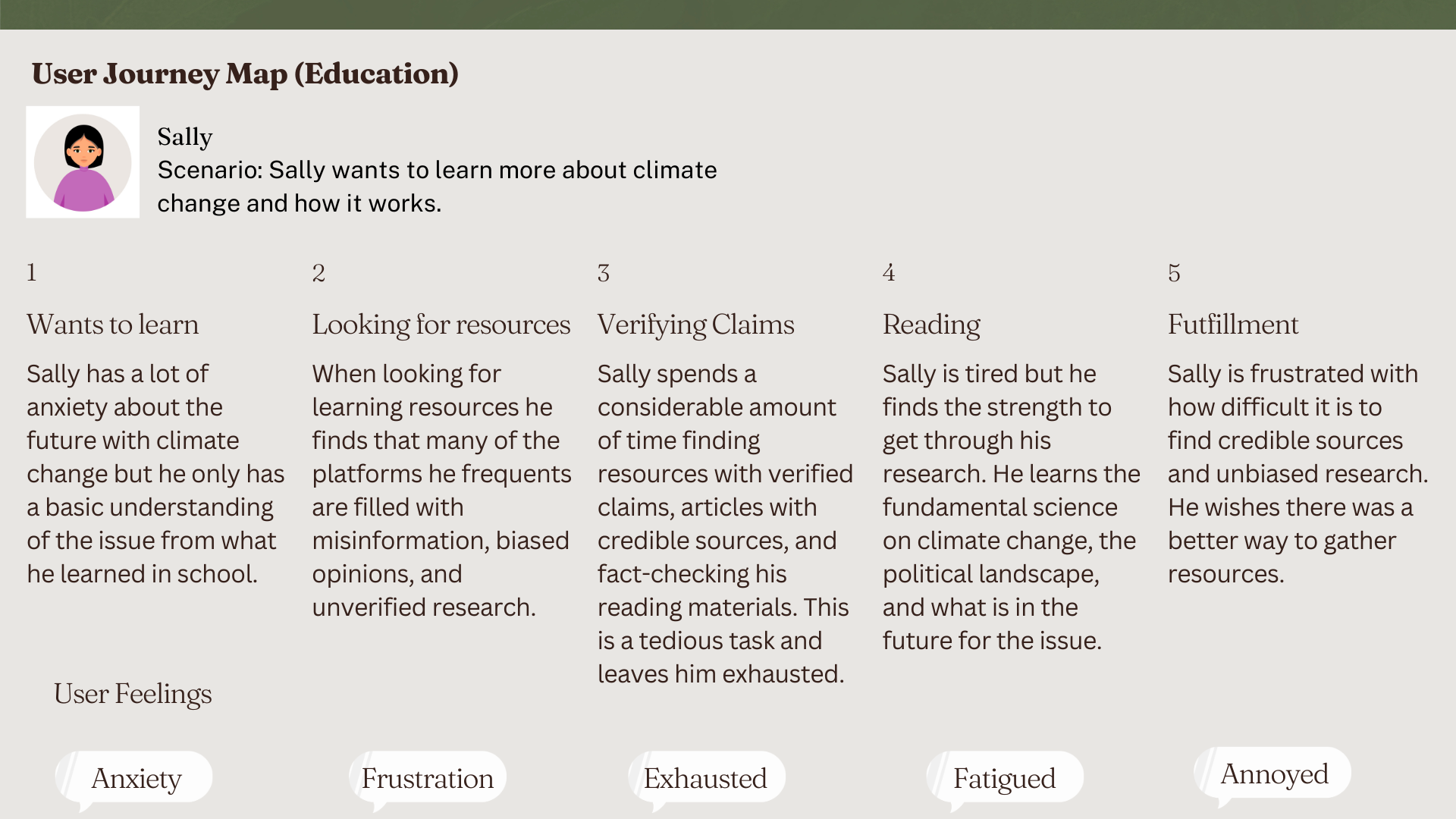Select the Annoyed speech bubble
The width and height of the screenshot is (1456, 819).
coord(1273,776)
